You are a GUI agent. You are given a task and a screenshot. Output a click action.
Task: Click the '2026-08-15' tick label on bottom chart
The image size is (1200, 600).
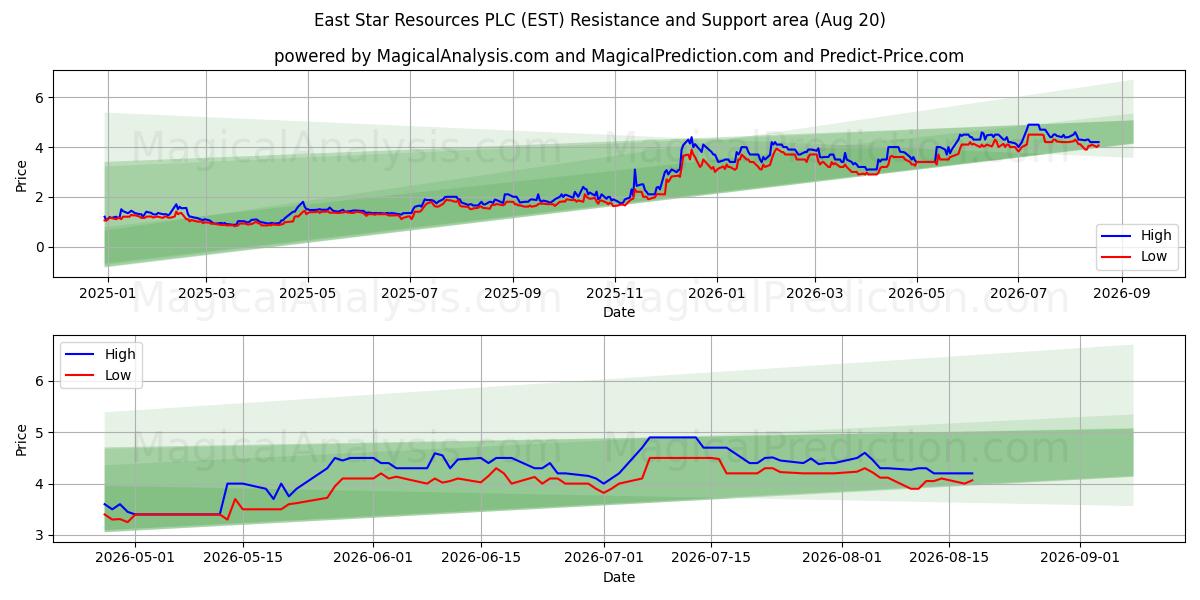949,558
